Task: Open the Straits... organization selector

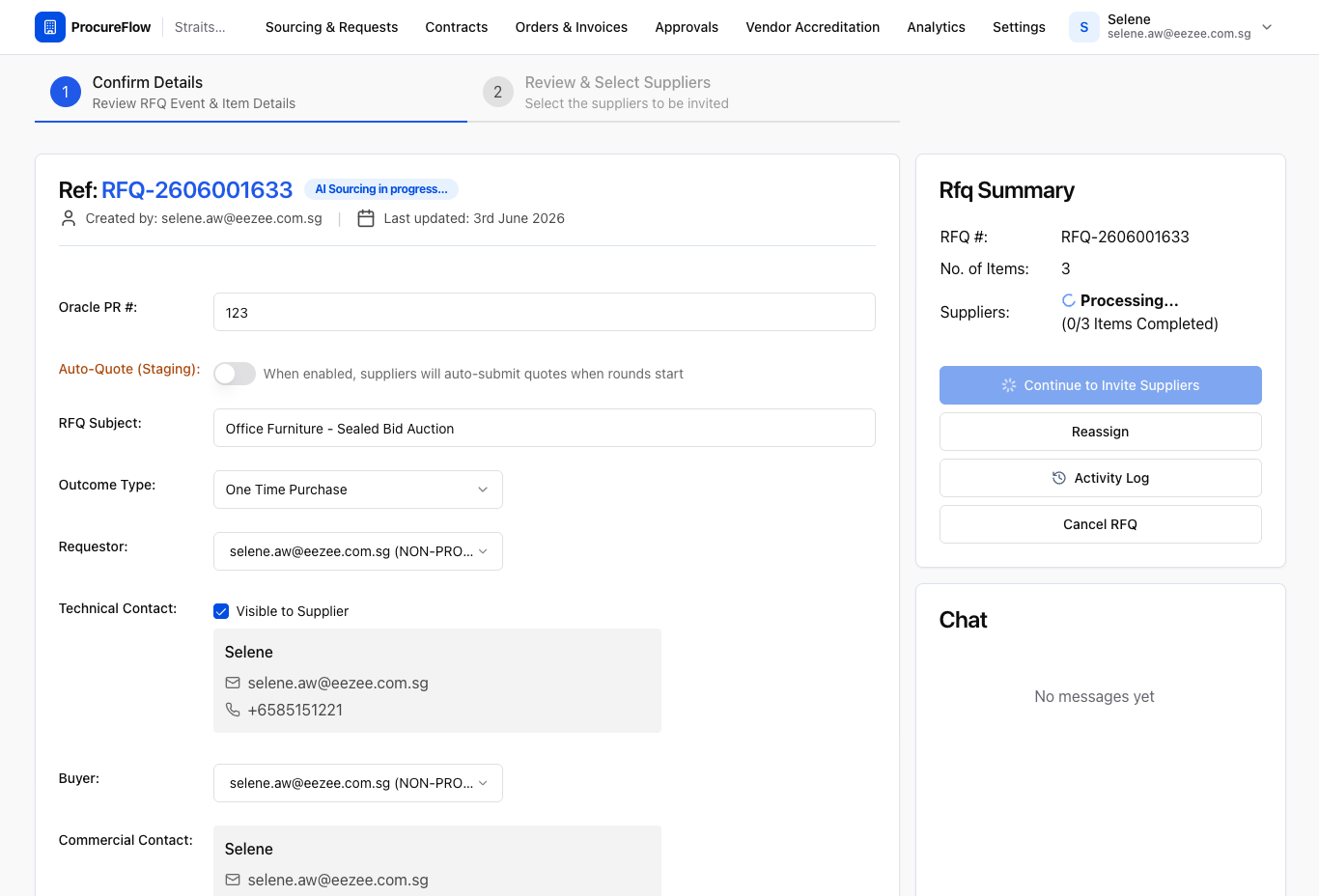Action: (200, 27)
